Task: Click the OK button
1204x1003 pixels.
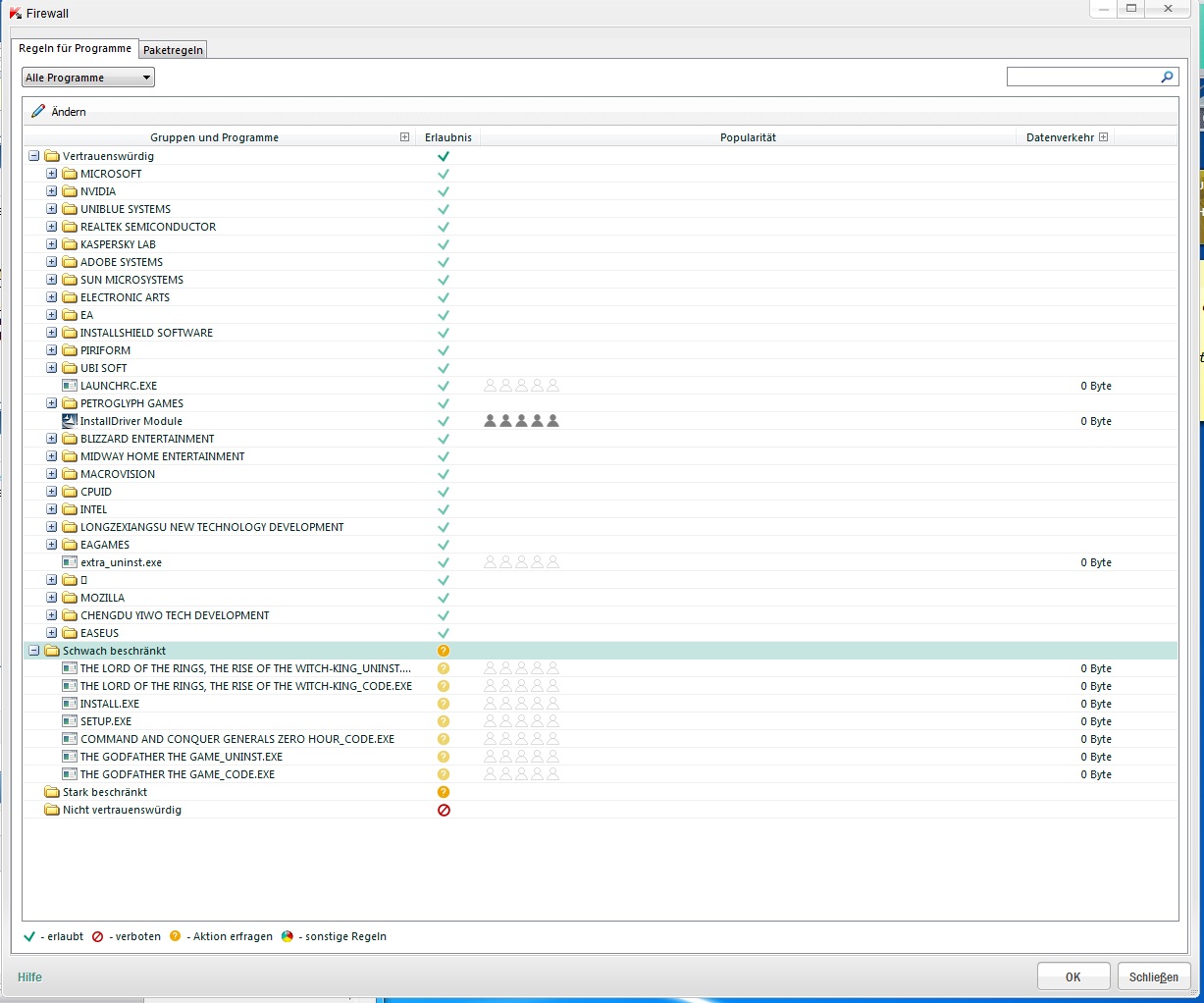Action: (x=1073, y=977)
